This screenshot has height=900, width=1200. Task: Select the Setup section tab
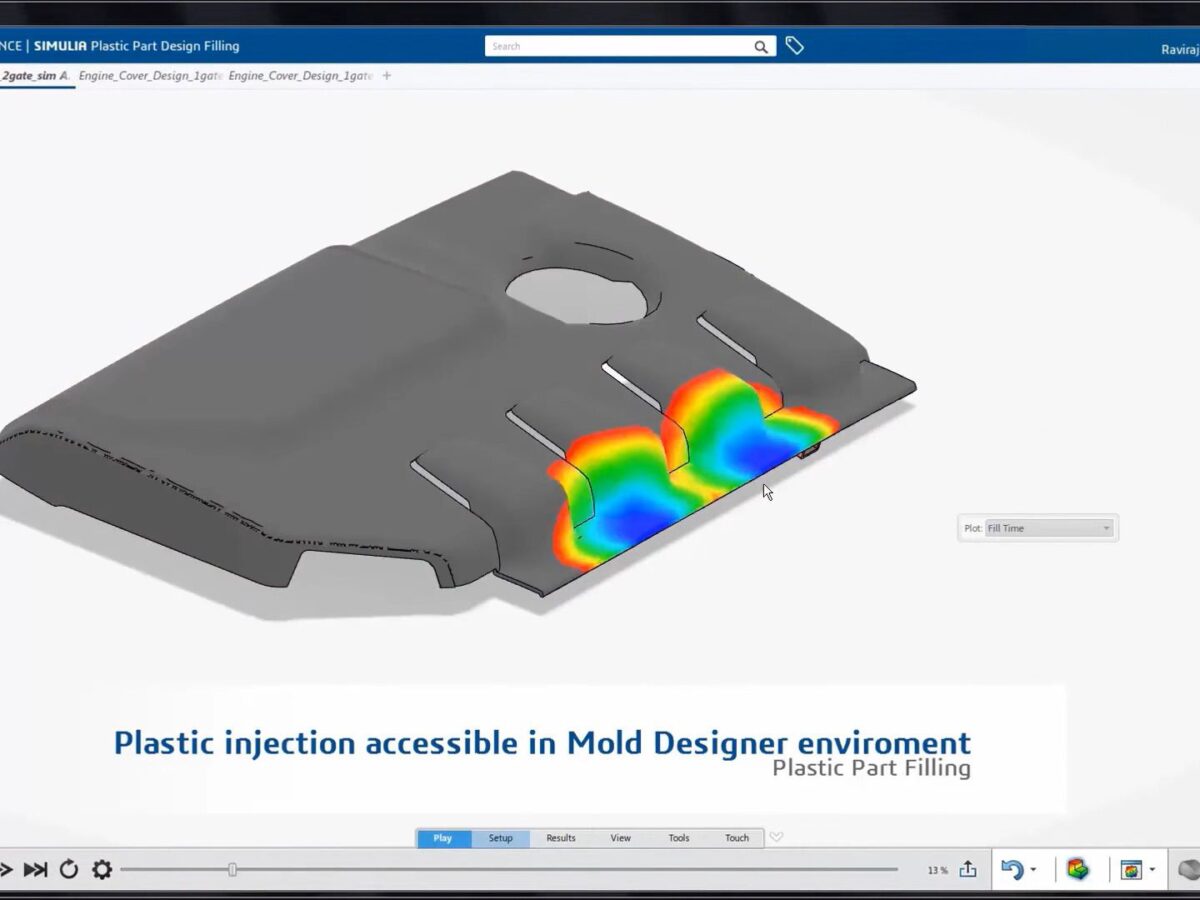501,838
